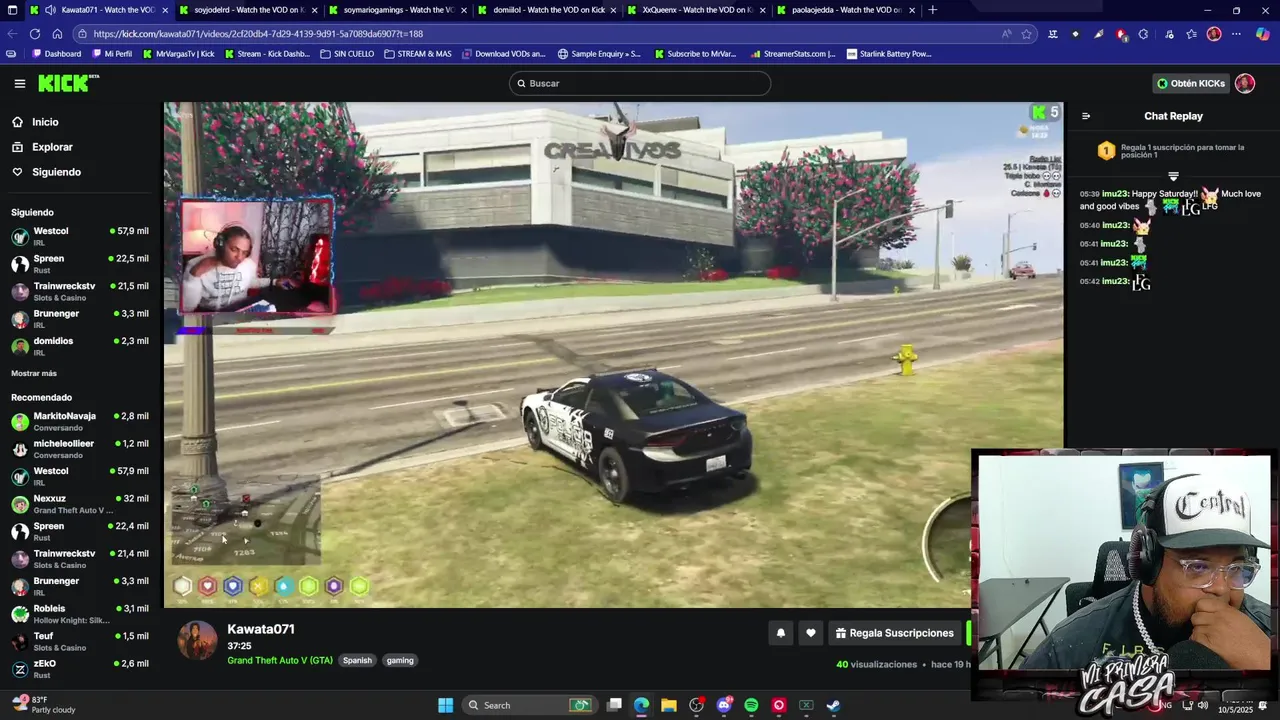Open weather widget showing 83°F
The height and width of the screenshot is (720, 1280).
(x=45, y=705)
